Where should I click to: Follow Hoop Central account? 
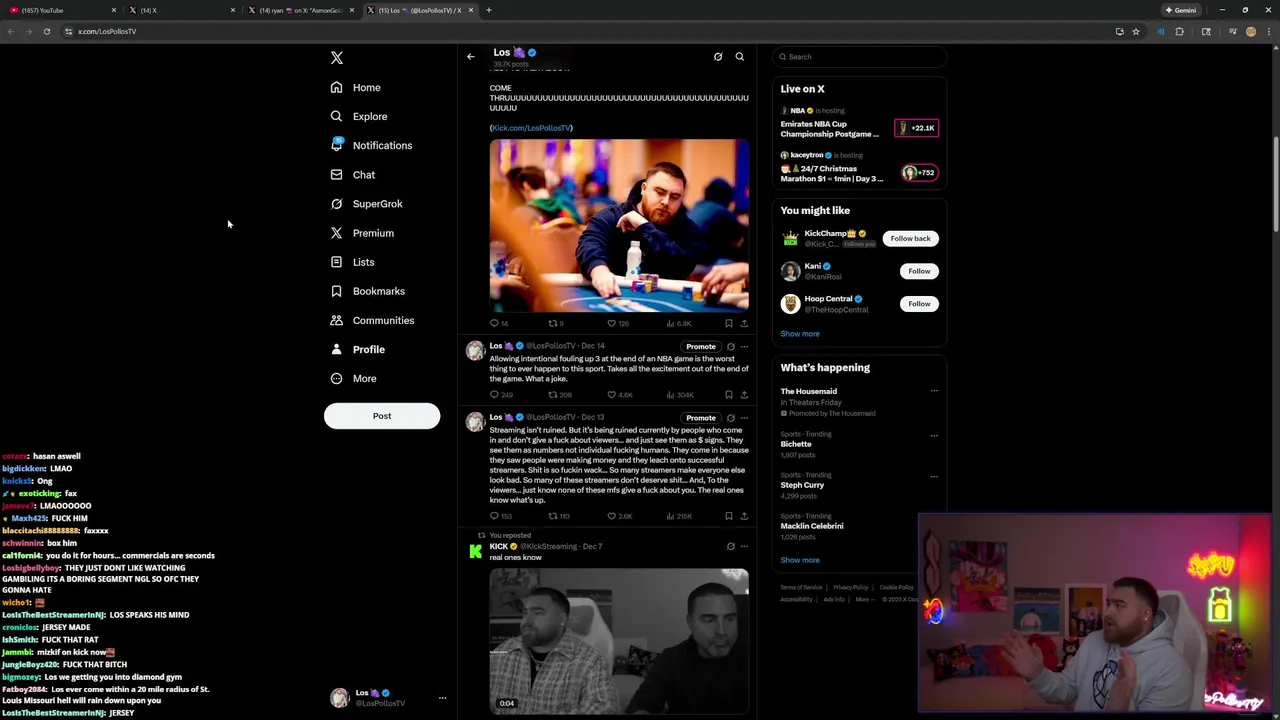[919, 304]
